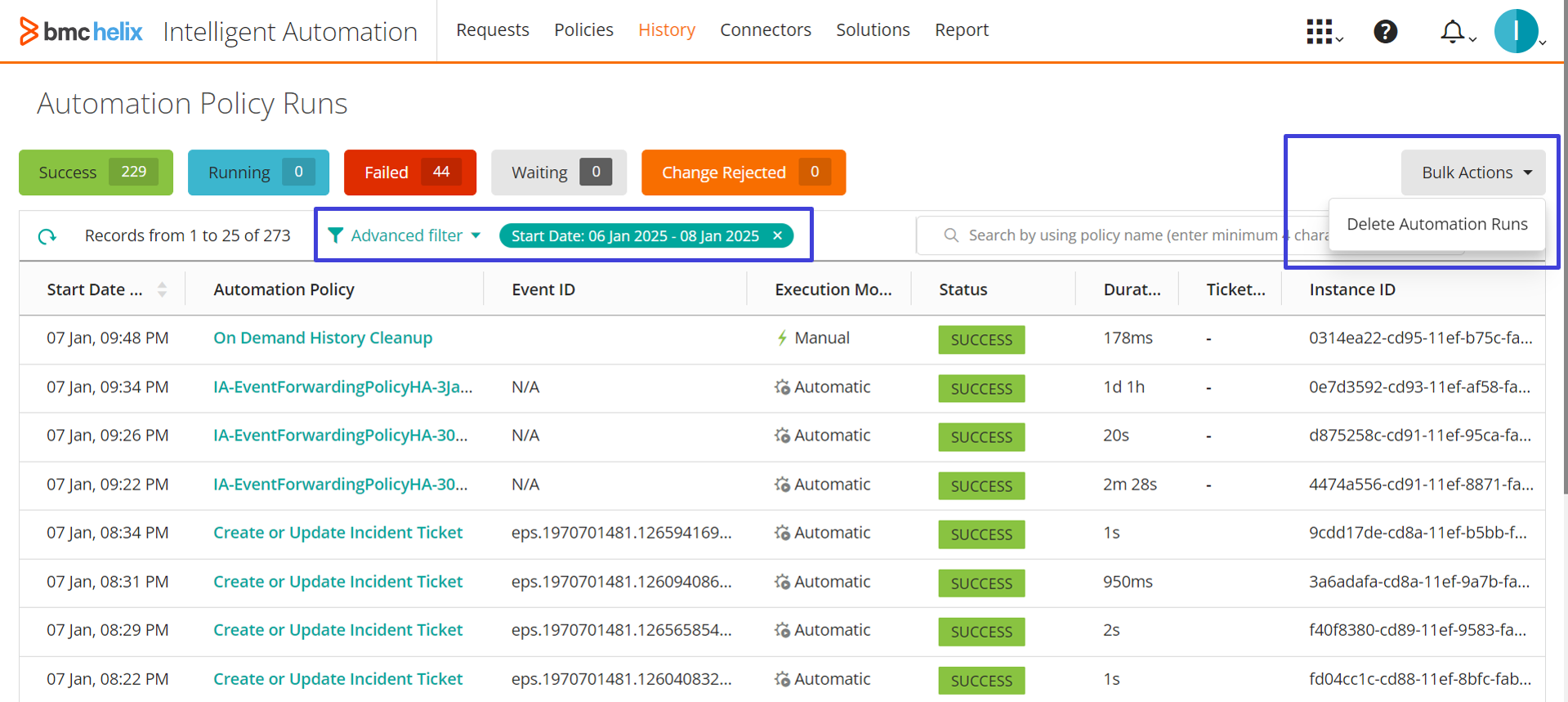This screenshot has width=1568, height=702.
Task: Remove the Start Date filter chip
Action: pos(778,235)
